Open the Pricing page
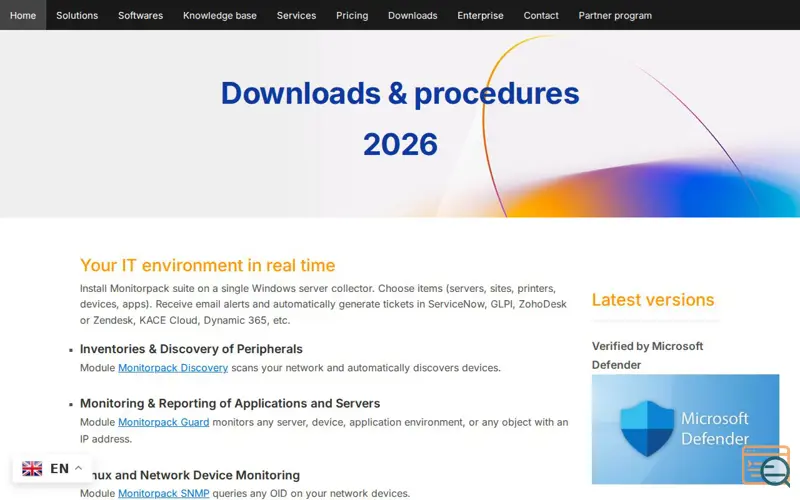Image resolution: width=800 pixels, height=500 pixels. (x=352, y=15)
